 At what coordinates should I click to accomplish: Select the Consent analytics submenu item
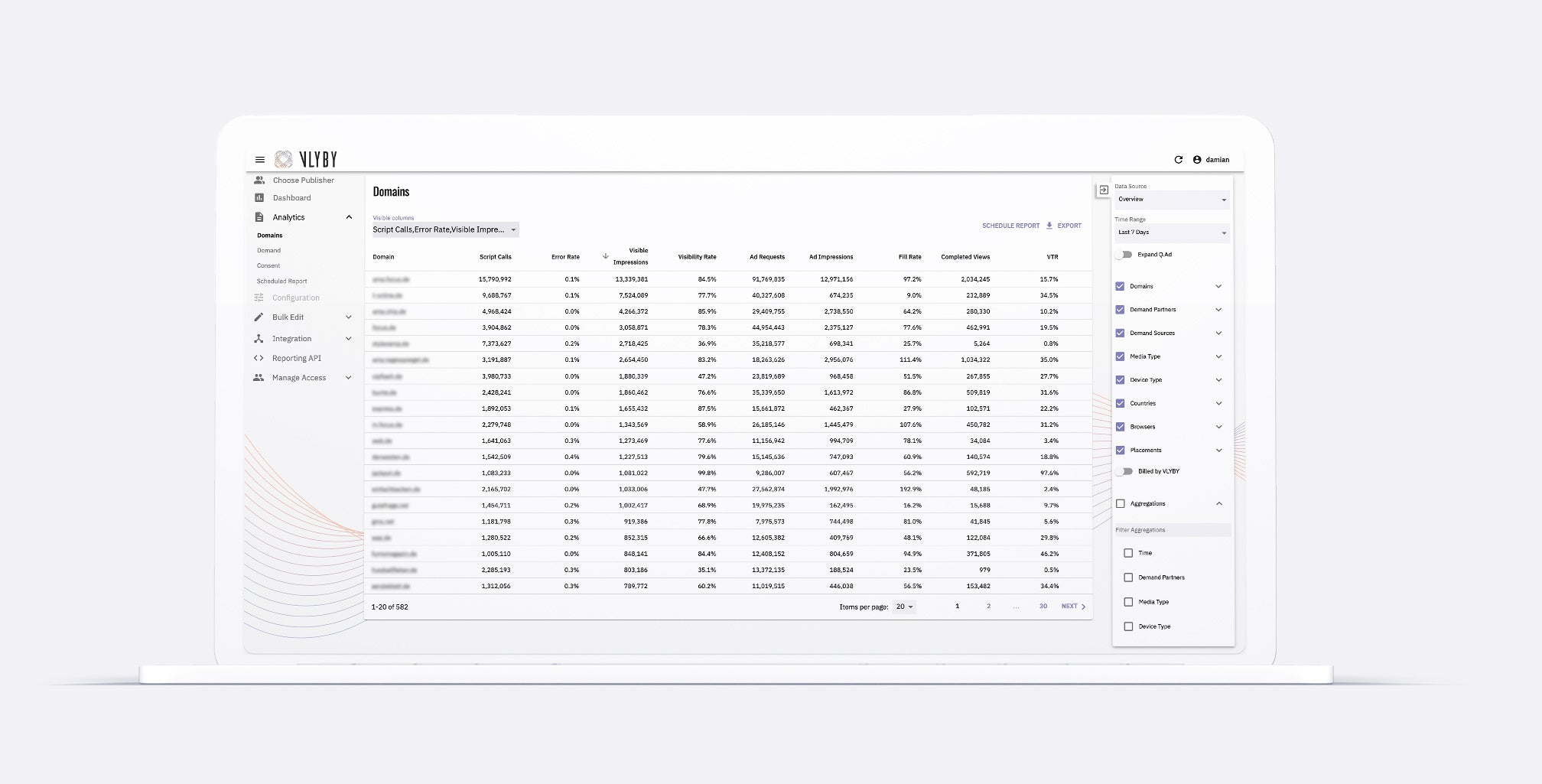point(268,266)
